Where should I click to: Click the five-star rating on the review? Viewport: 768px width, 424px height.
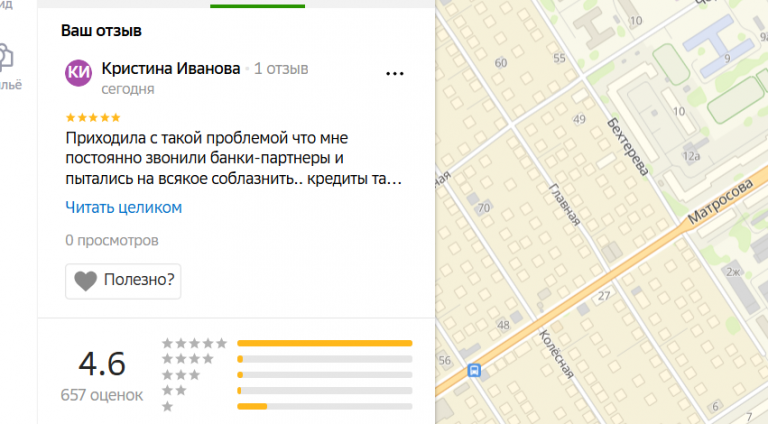93,118
